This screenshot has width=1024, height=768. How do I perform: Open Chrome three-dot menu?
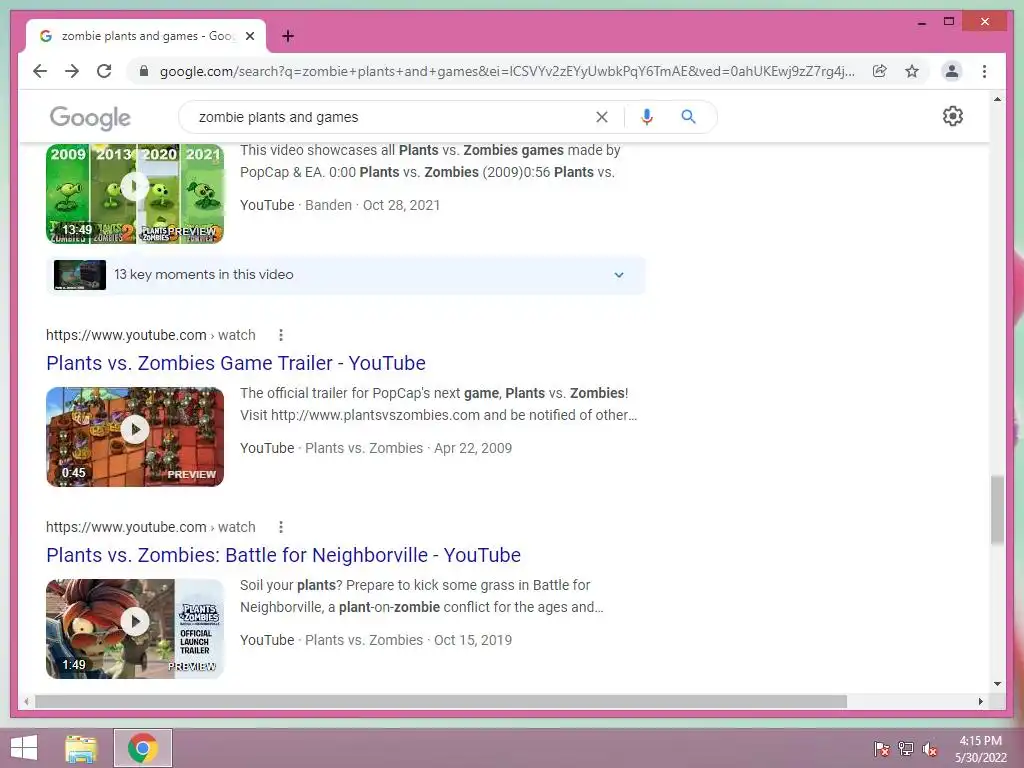(x=984, y=71)
